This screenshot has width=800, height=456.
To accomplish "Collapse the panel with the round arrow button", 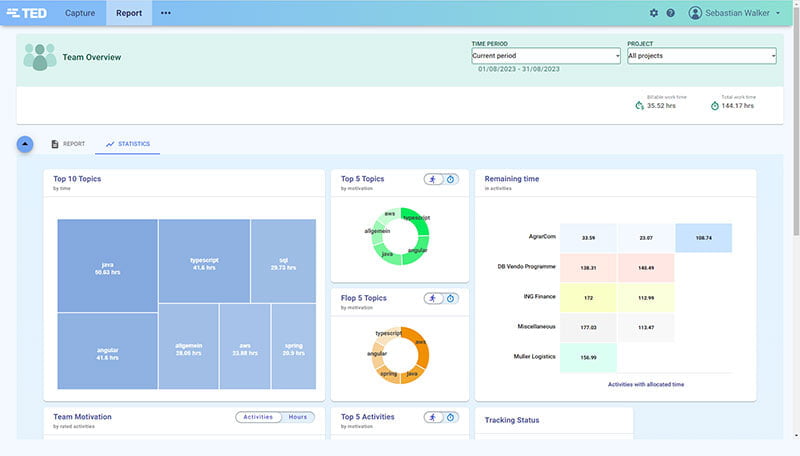I will click(x=25, y=144).
